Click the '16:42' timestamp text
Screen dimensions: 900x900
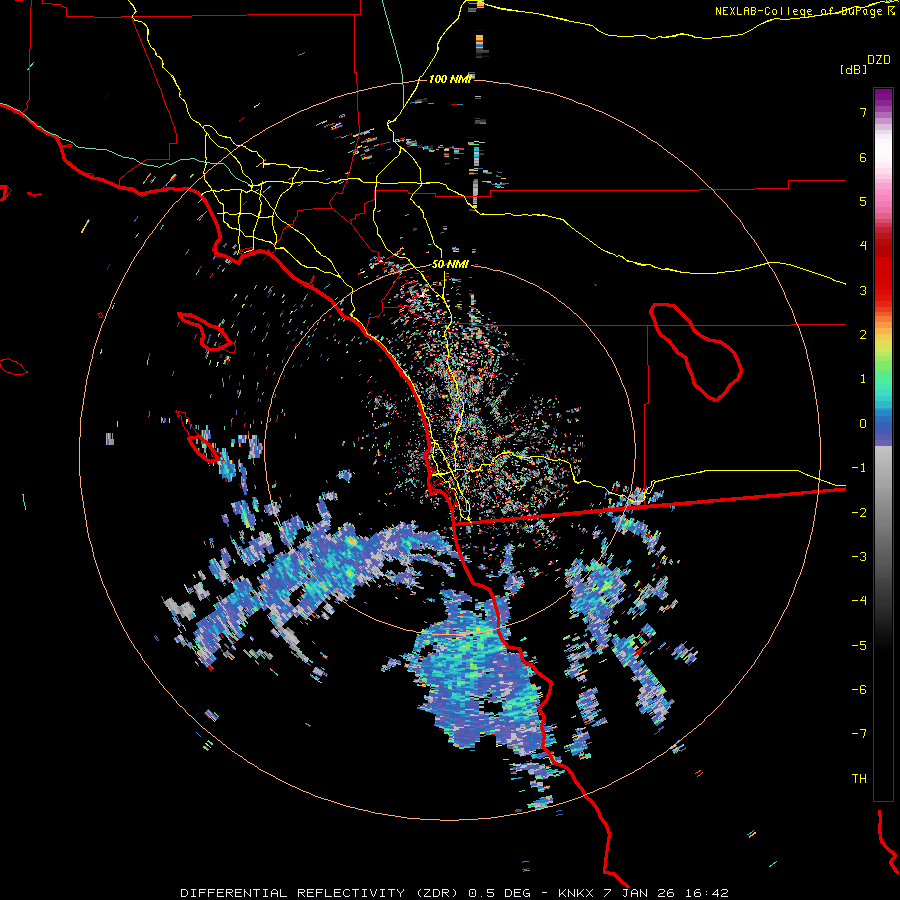[x=705, y=893]
